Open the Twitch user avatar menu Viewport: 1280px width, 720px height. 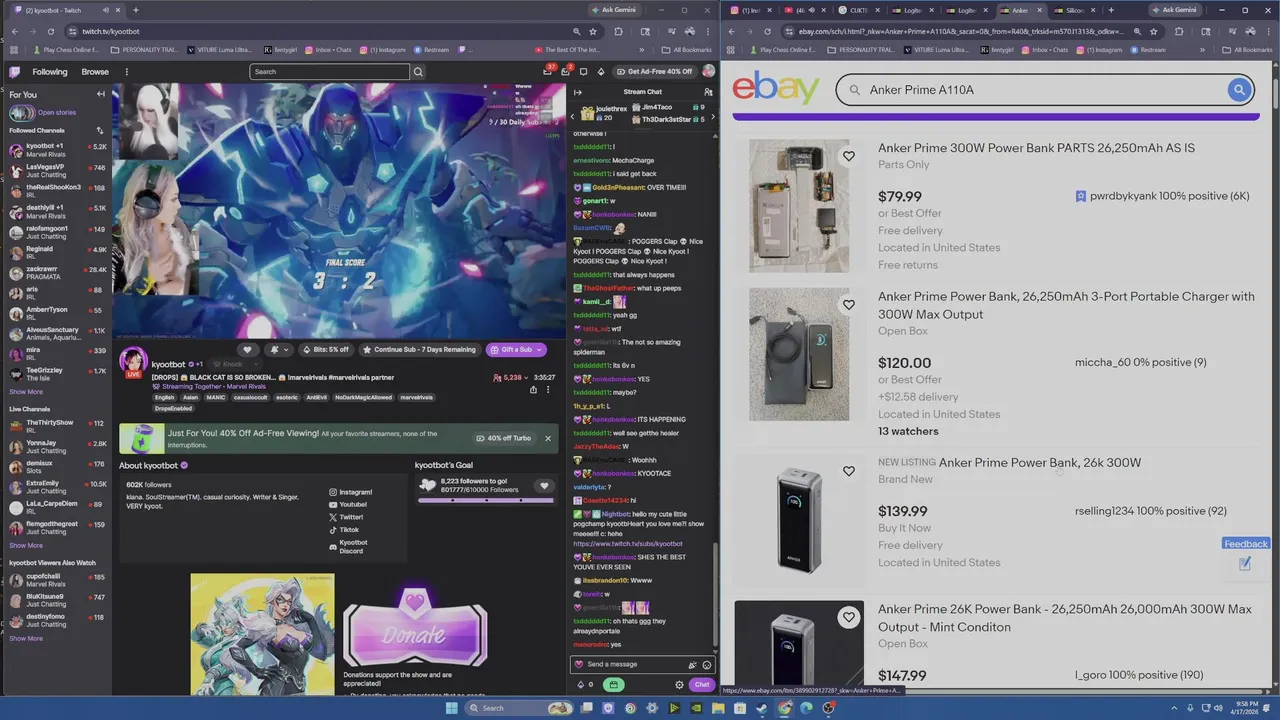(708, 71)
